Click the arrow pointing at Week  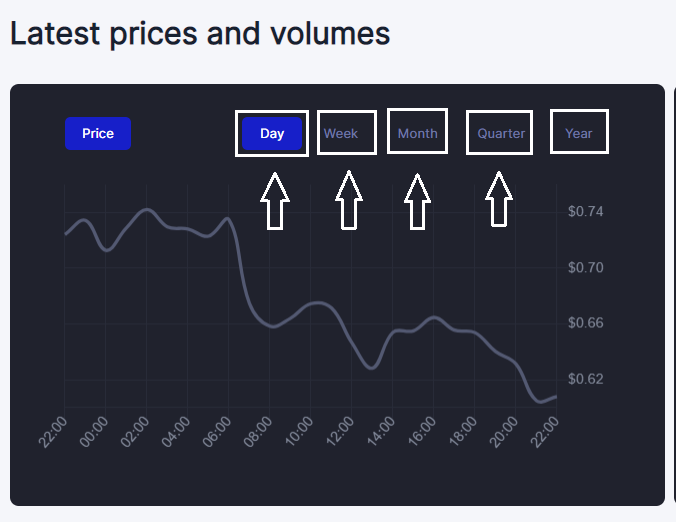(348, 201)
